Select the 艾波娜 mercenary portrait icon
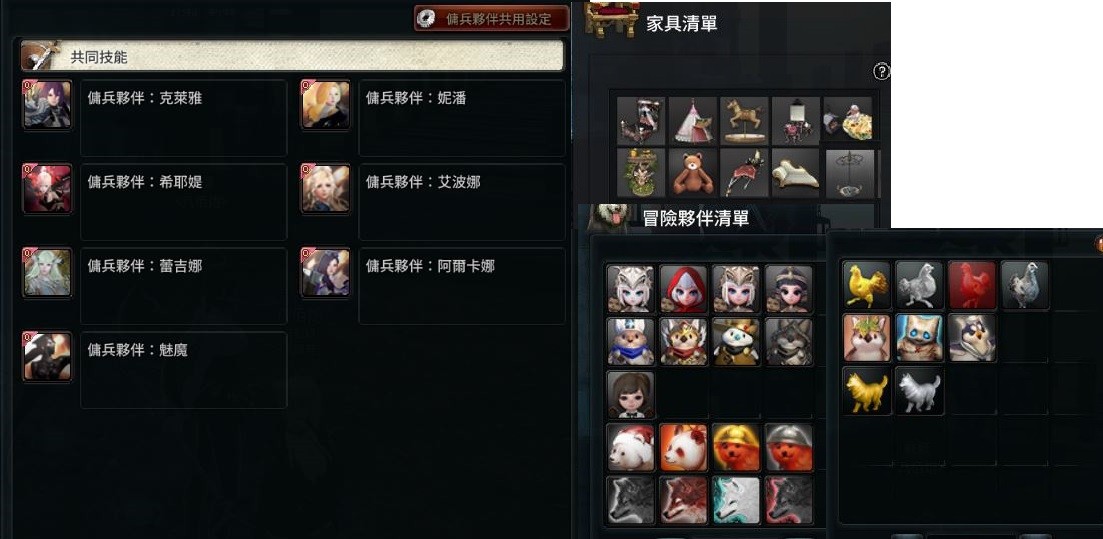The height and width of the screenshot is (539, 1103). click(326, 189)
